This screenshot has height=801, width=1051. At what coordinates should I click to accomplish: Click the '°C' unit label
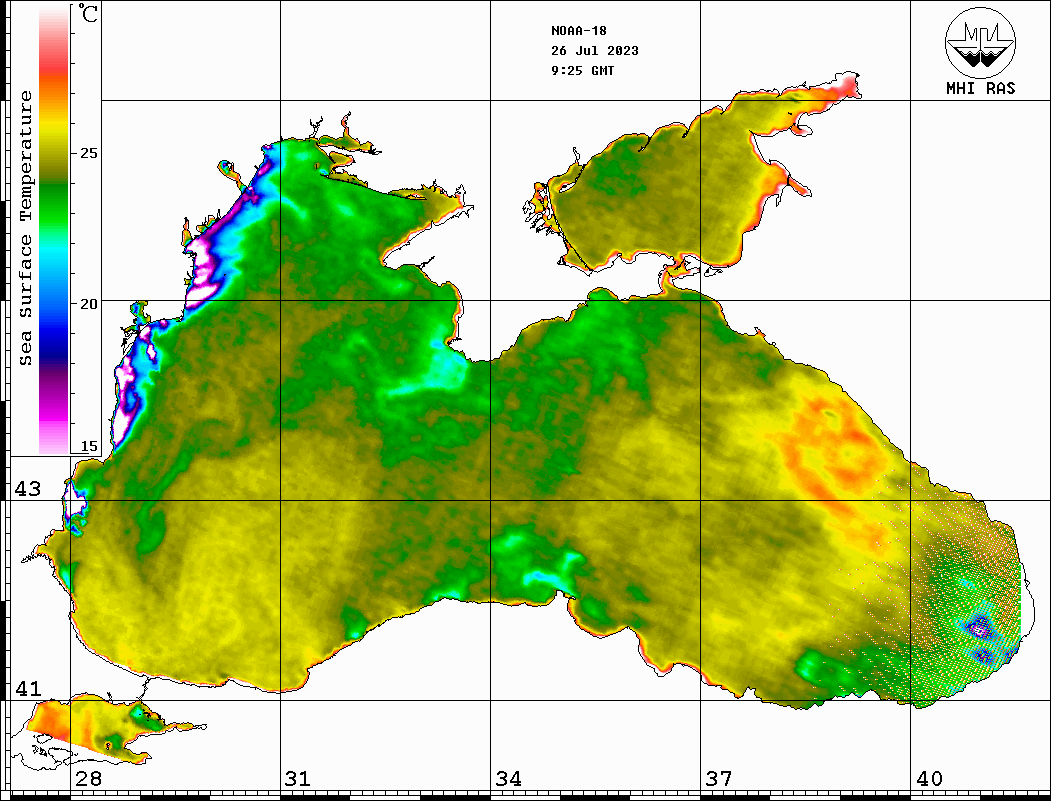(88, 13)
